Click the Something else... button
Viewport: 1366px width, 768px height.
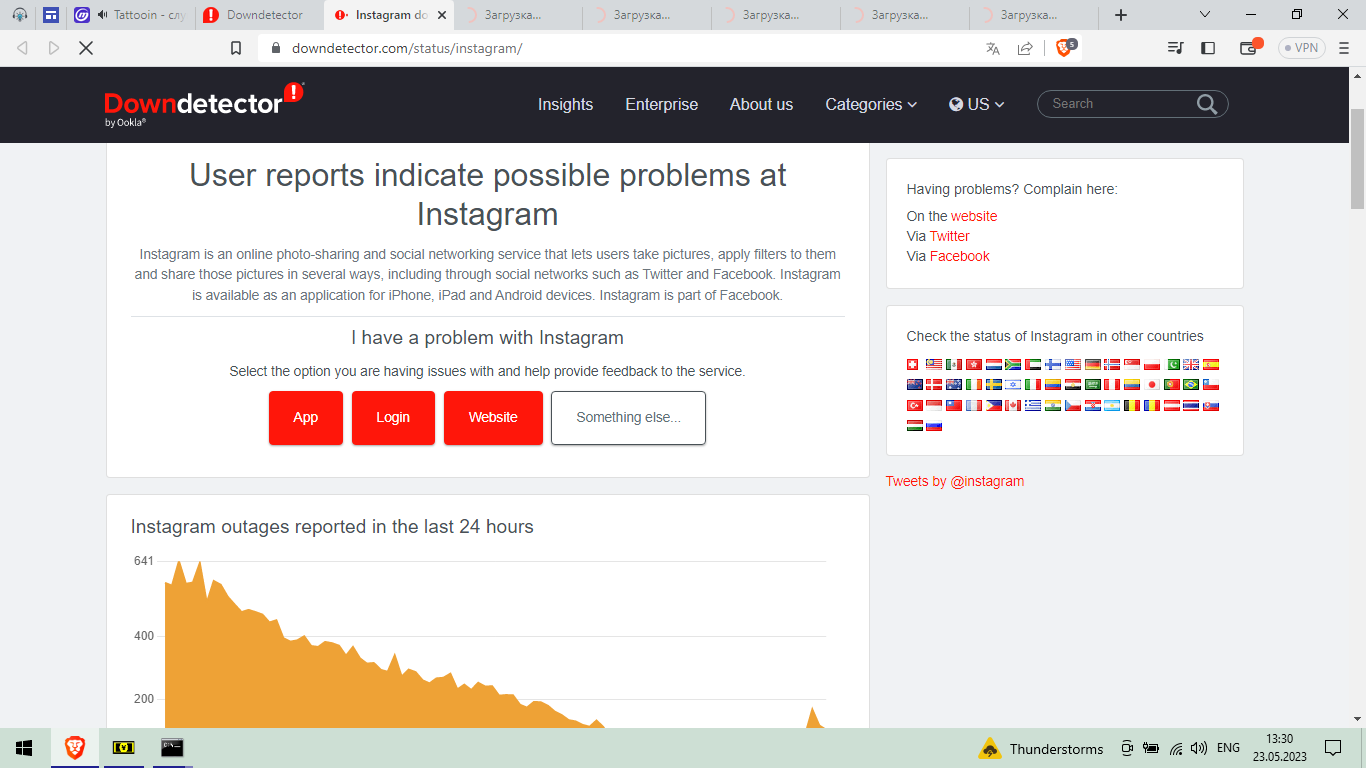[x=628, y=418]
